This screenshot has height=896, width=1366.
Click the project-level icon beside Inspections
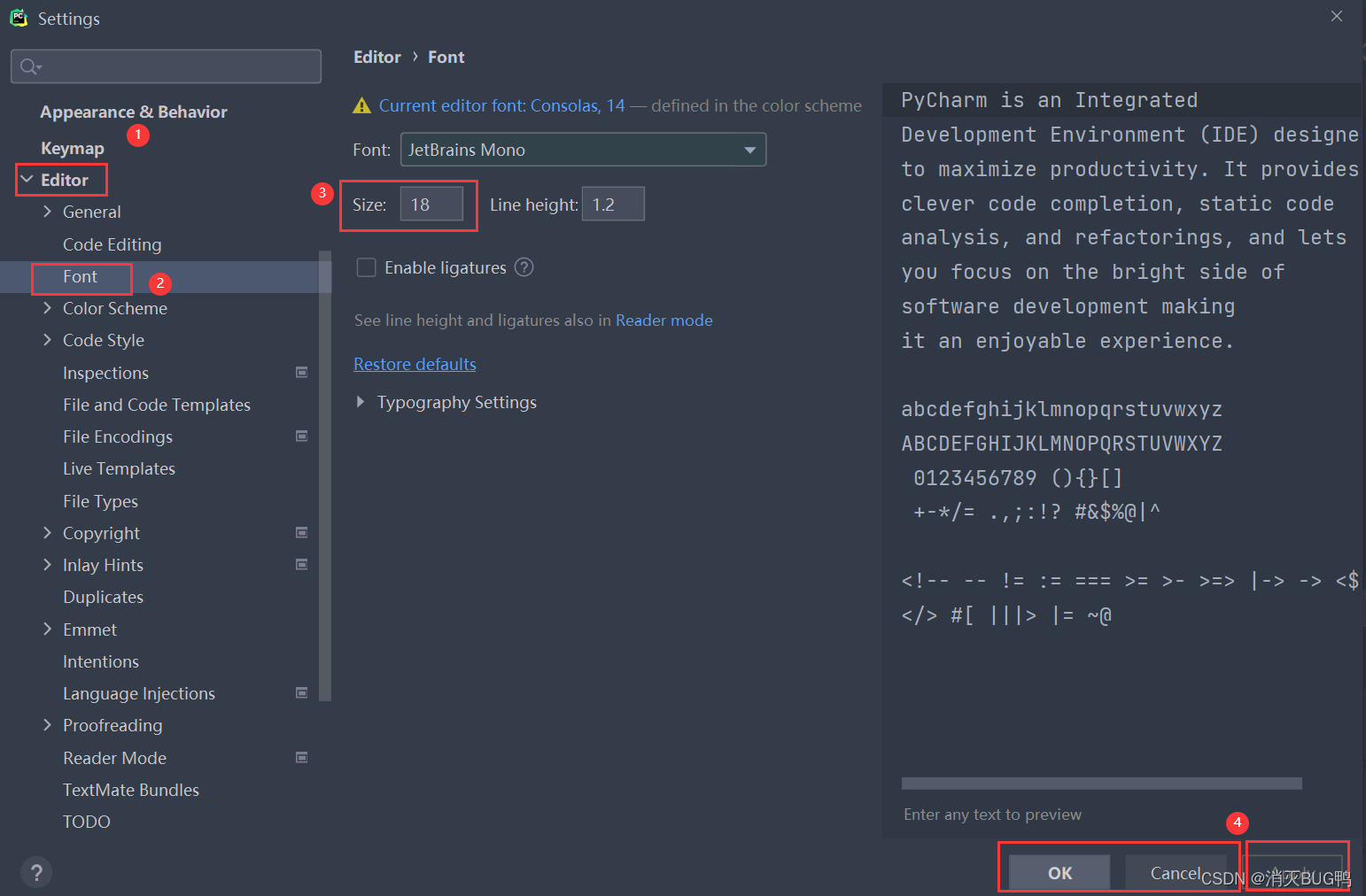[301, 373]
